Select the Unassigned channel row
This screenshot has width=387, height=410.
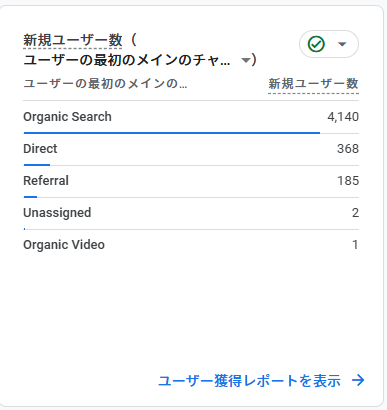tap(191, 213)
